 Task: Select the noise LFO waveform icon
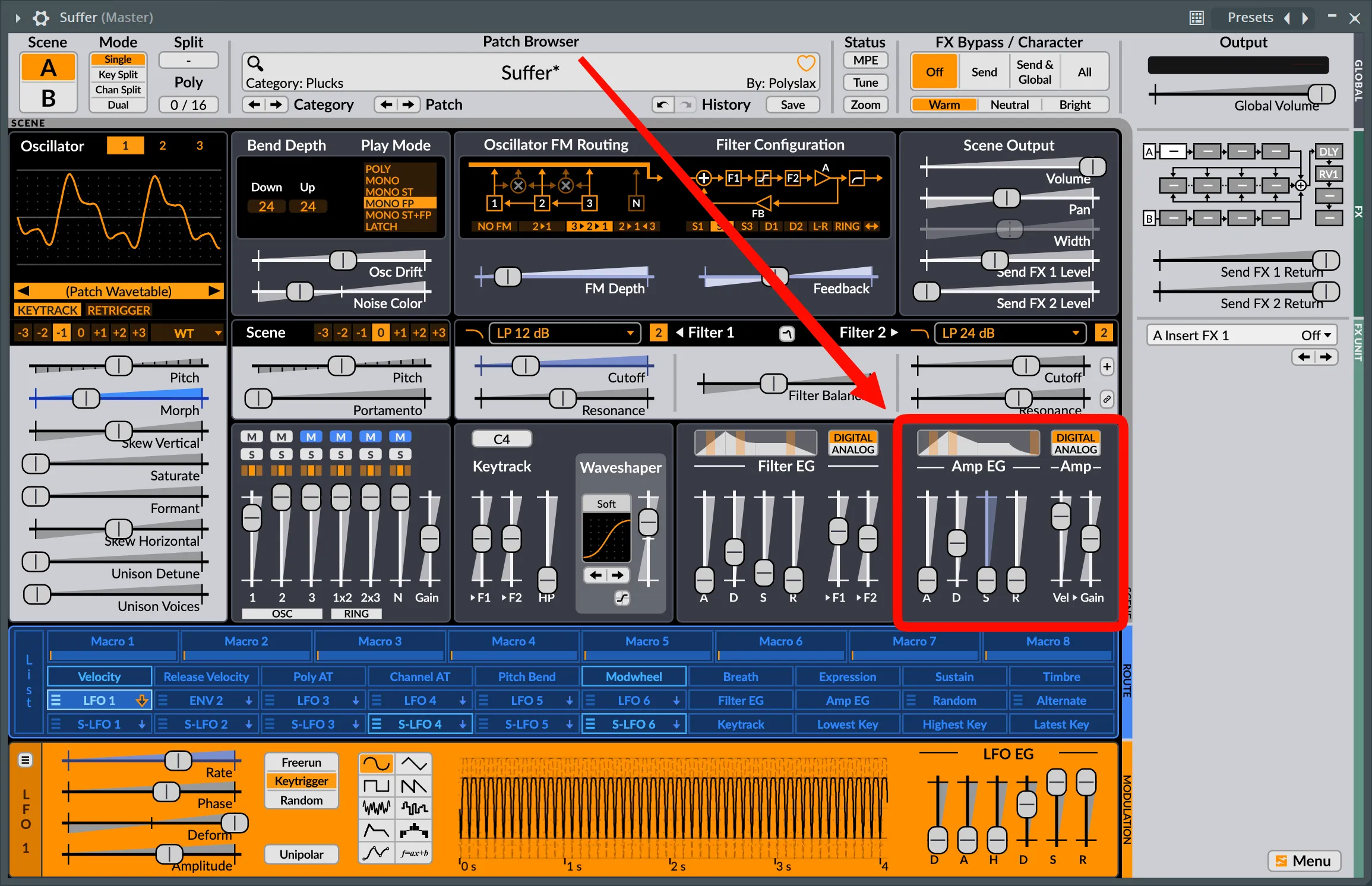(x=377, y=808)
